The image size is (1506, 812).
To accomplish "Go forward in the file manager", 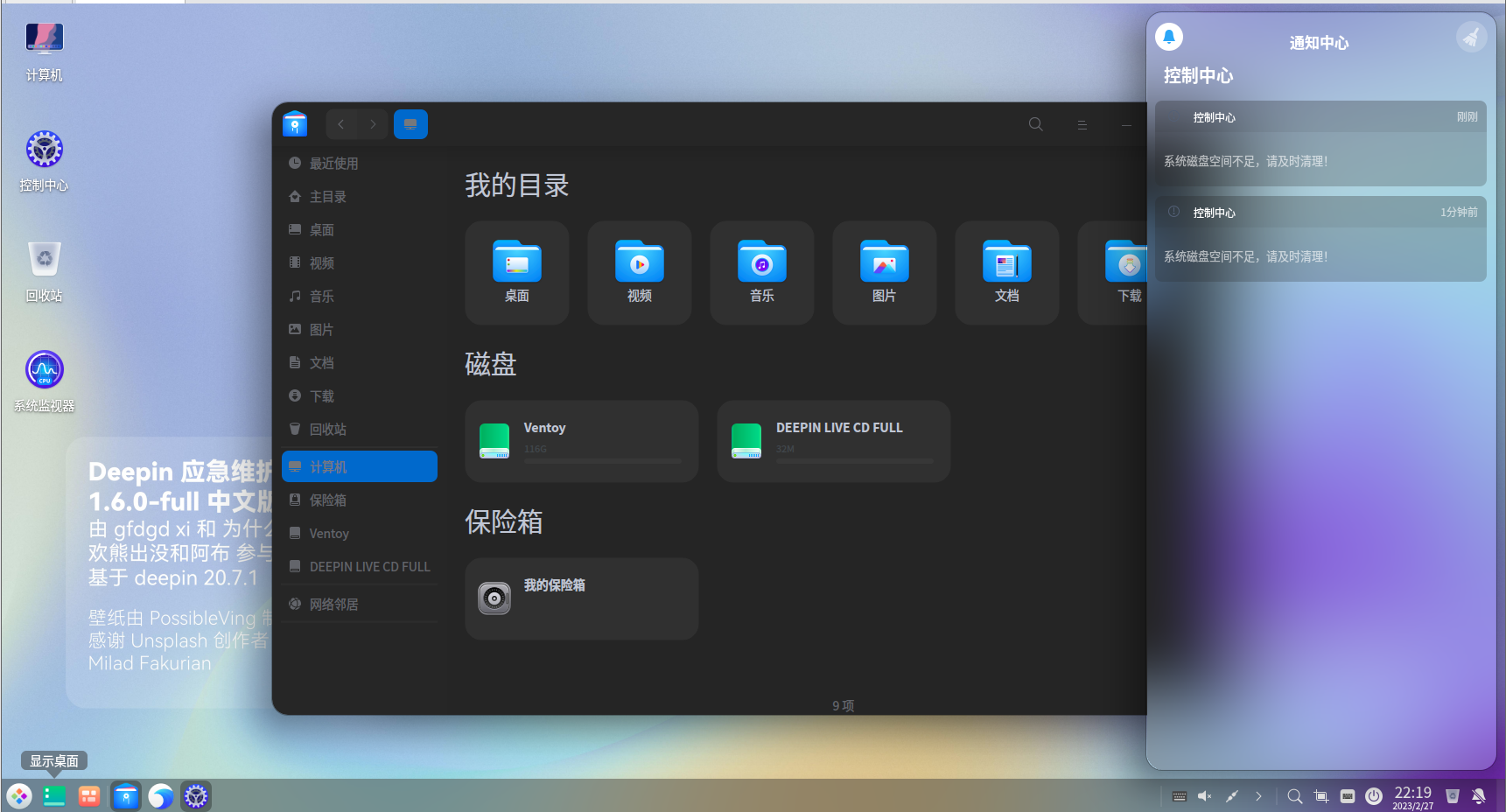I will pyautogui.click(x=373, y=124).
